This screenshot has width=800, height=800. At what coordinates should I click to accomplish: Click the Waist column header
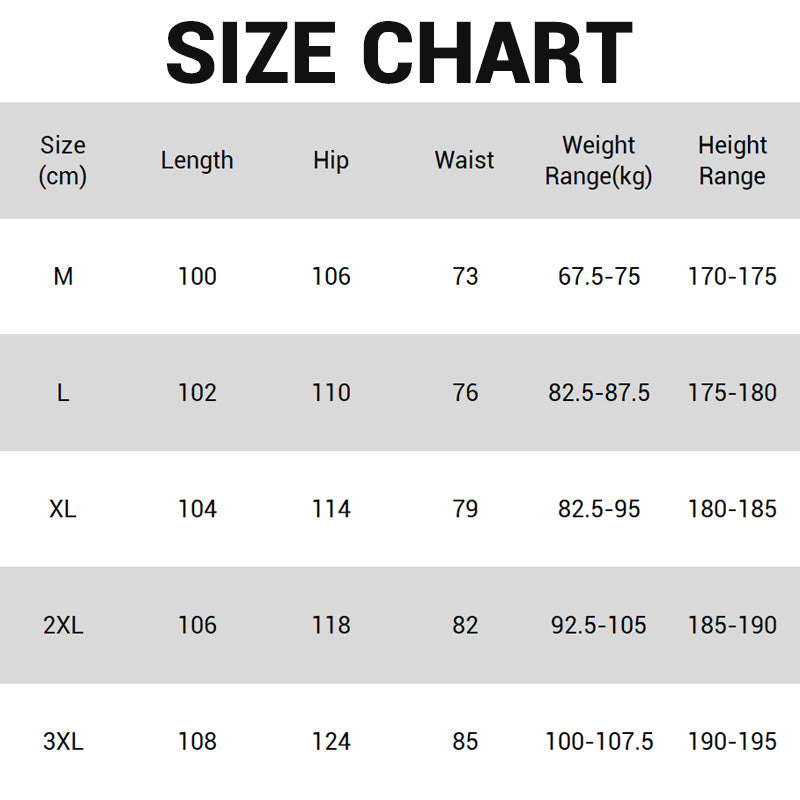[x=464, y=160]
